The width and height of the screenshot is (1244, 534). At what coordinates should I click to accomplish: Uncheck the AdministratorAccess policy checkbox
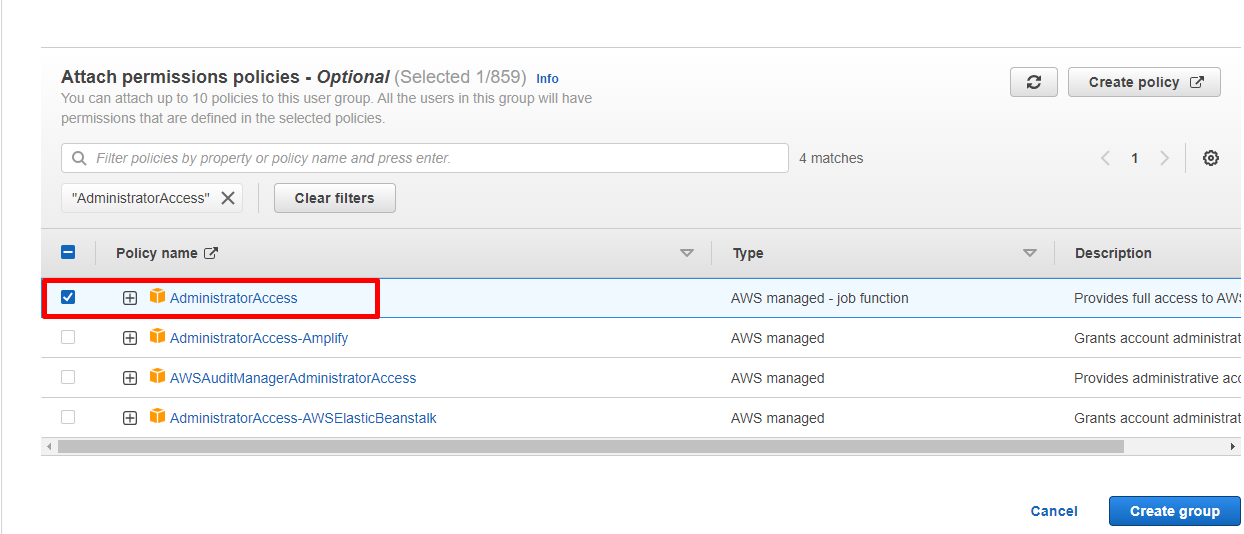click(x=68, y=297)
